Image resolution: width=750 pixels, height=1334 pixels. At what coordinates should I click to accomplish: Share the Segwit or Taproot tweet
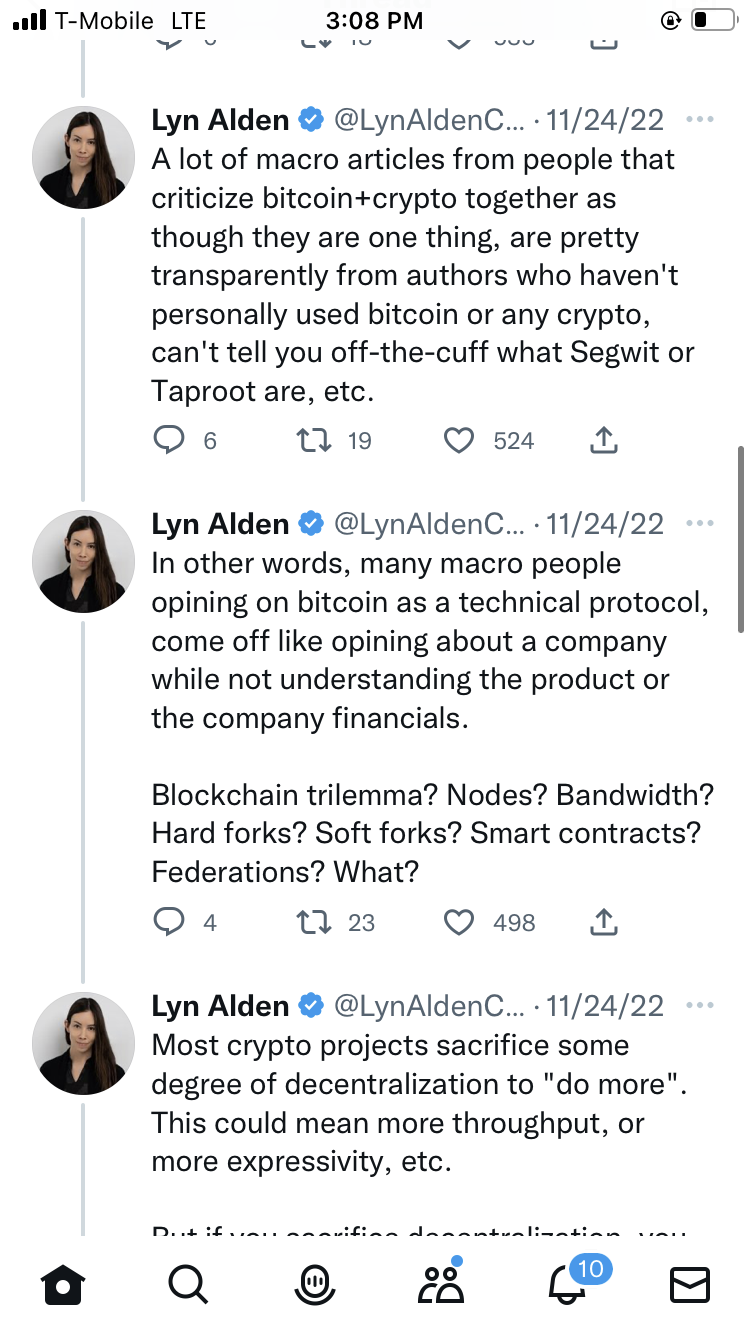tap(604, 440)
